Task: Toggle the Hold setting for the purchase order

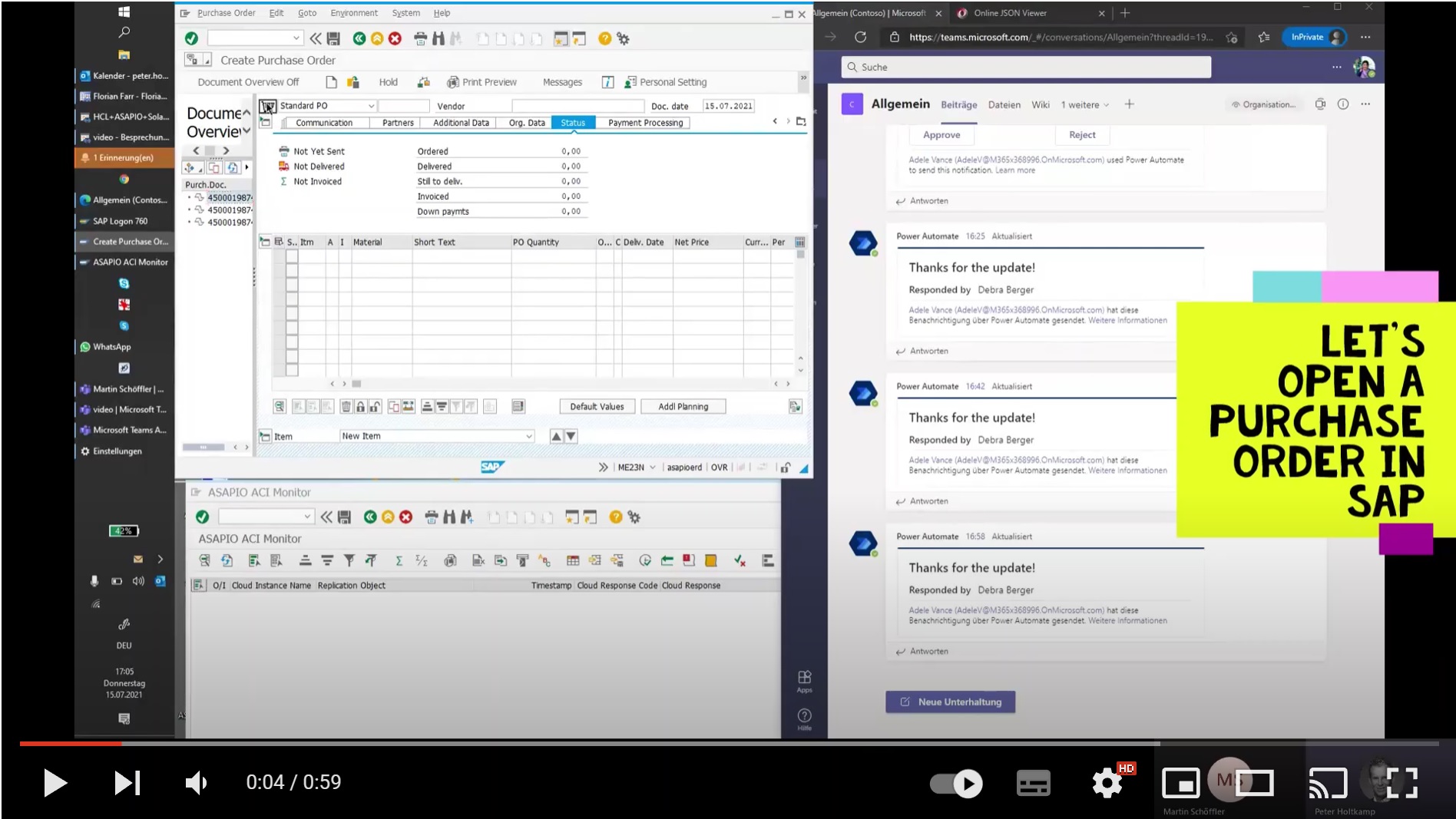Action: (388, 81)
